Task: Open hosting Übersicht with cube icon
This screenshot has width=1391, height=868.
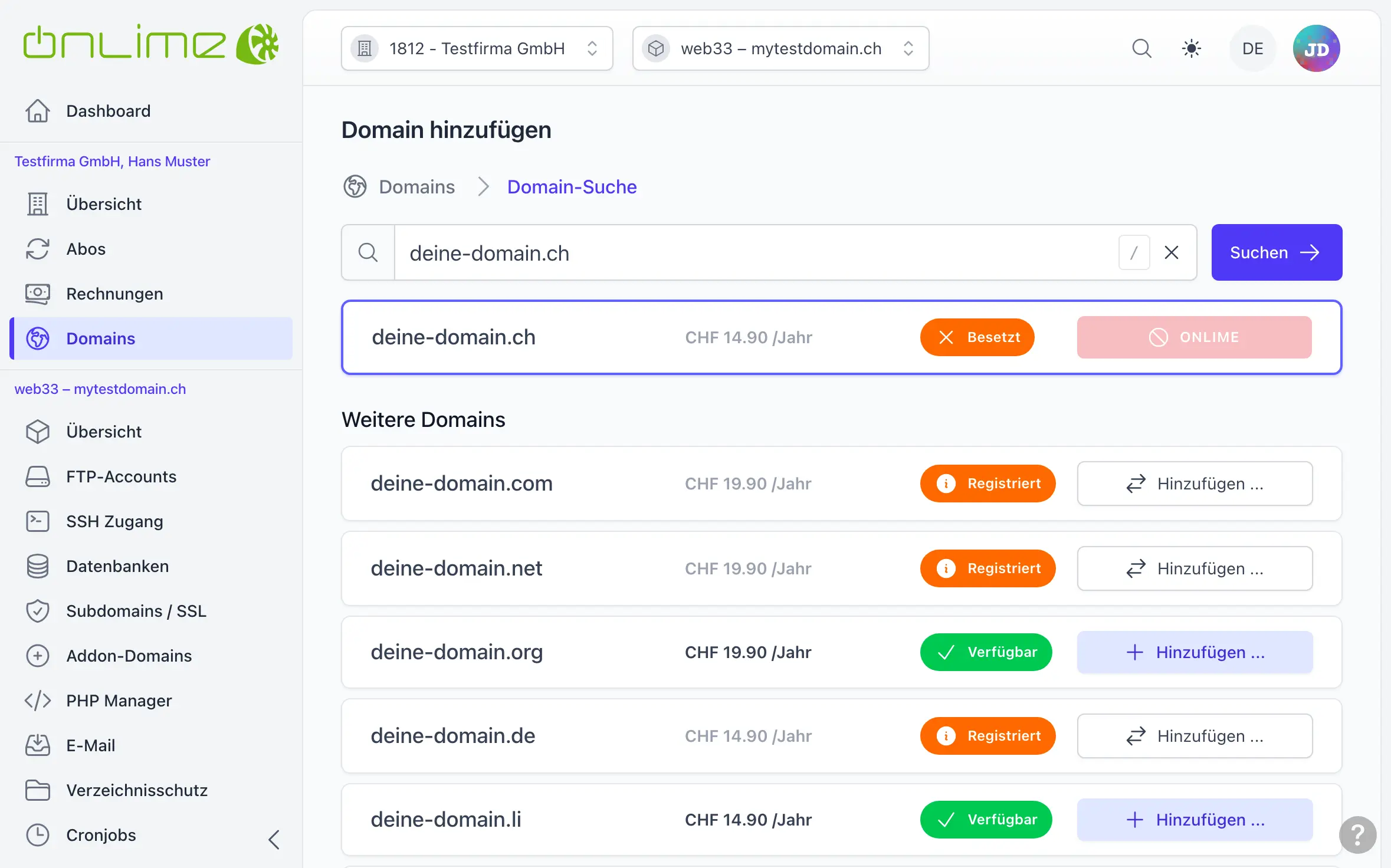Action: (x=151, y=432)
